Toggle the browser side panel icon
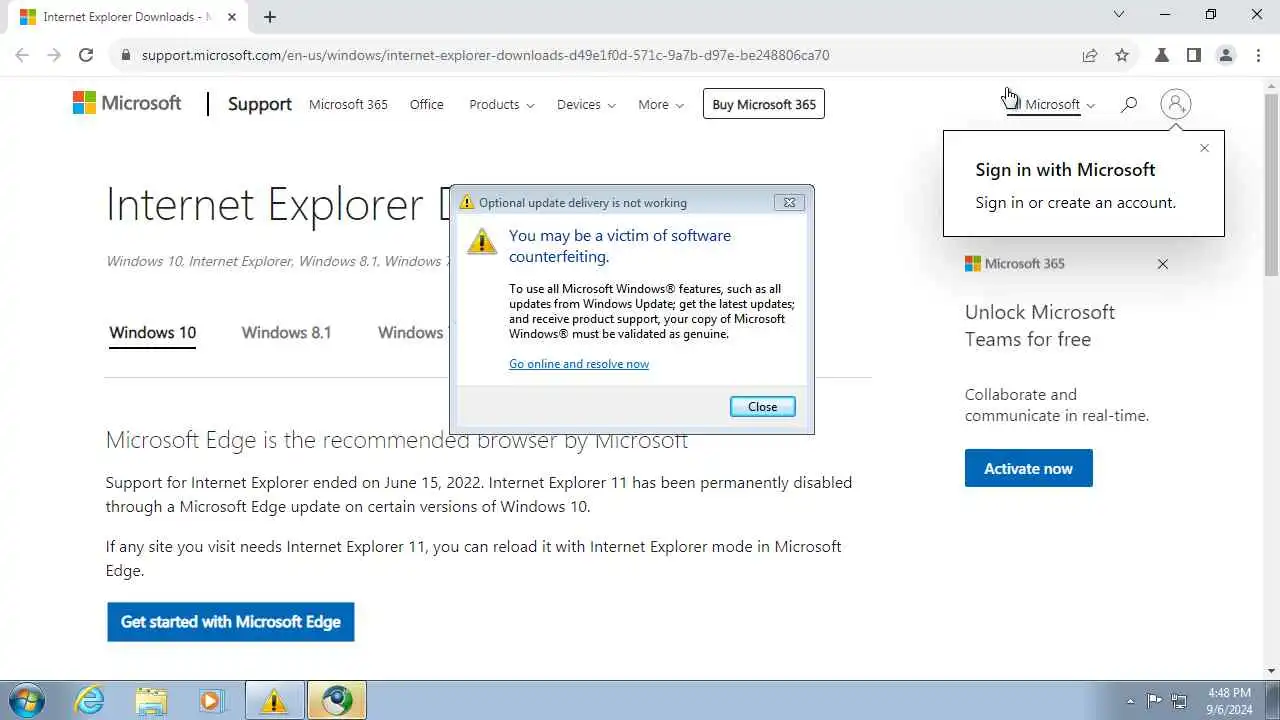Image resolution: width=1280 pixels, height=720 pixels. tap(1193, 55)
